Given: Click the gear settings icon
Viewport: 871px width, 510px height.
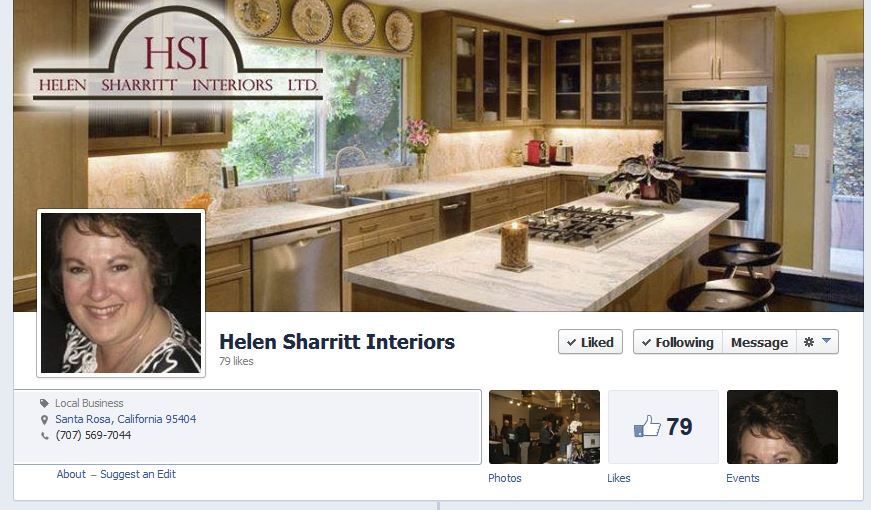Looking at the screenshot, I should 809,342.
